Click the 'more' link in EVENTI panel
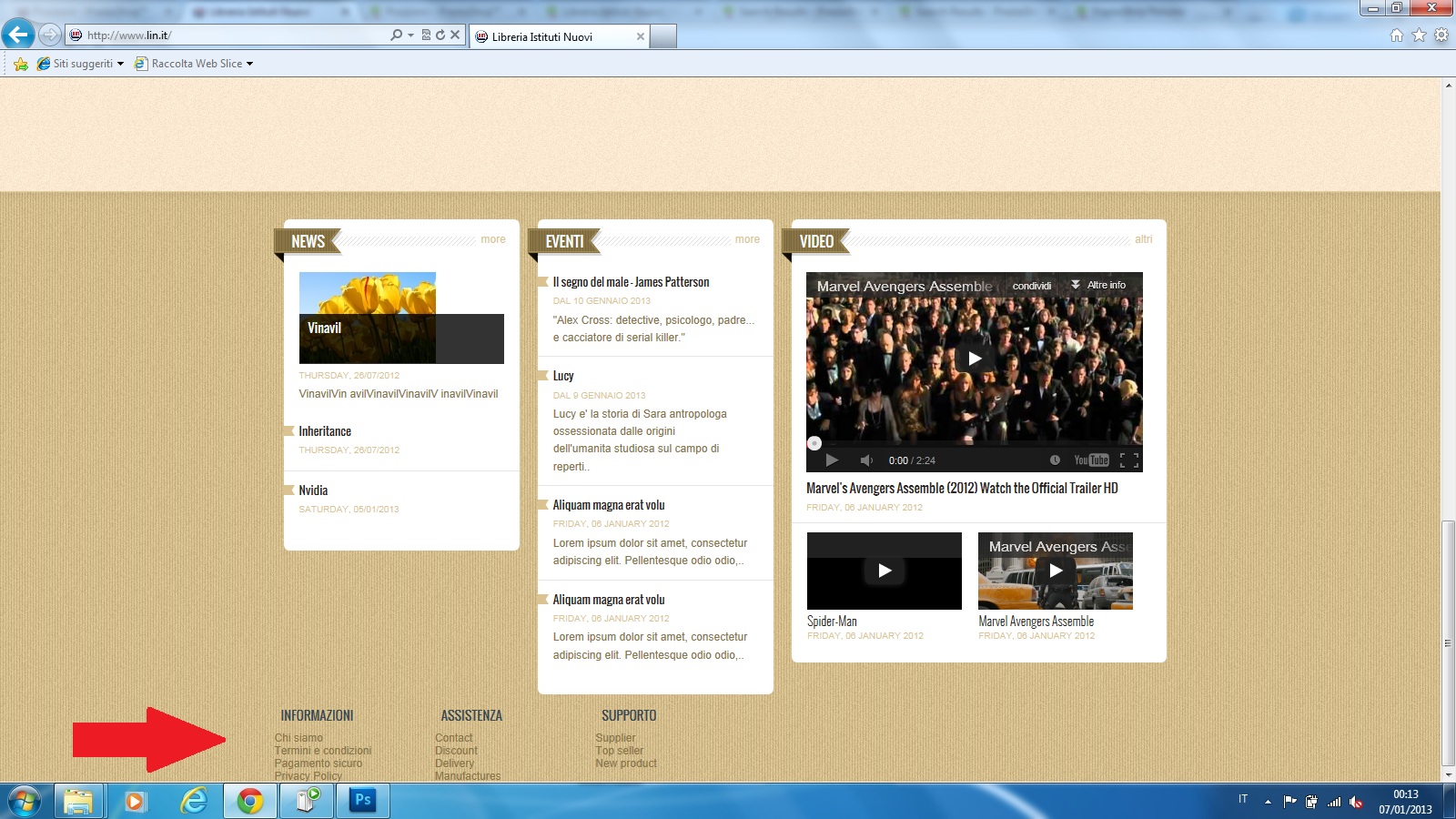 coord(747,239)
